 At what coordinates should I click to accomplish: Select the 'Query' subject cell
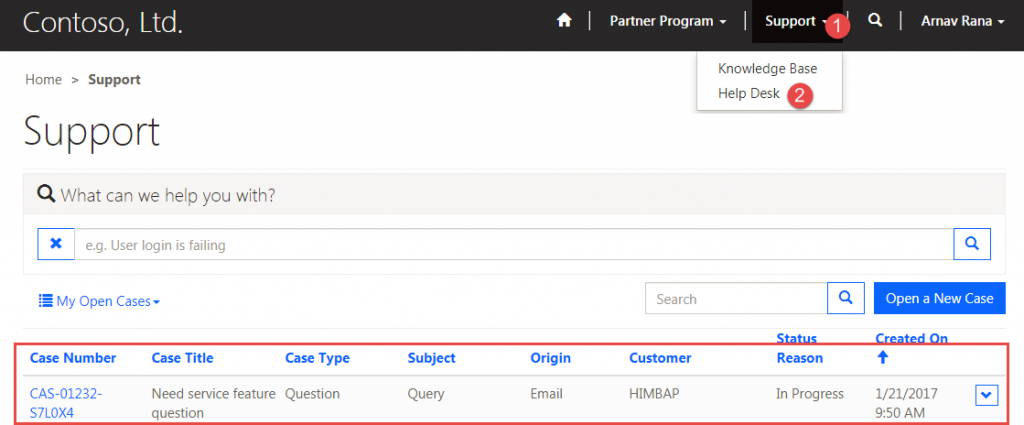pos(426,394)
